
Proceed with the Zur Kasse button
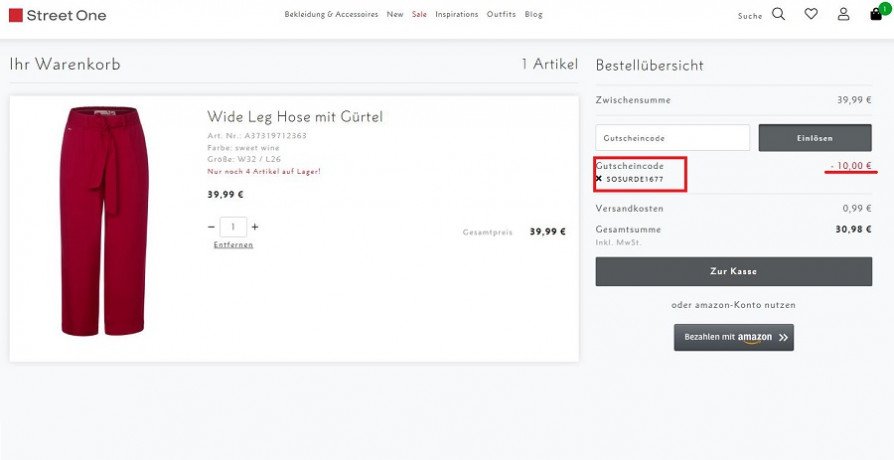click(734, 271)
